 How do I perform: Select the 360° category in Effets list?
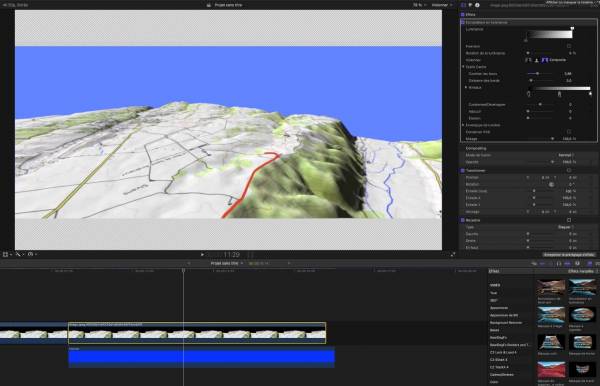click(494, 300)
